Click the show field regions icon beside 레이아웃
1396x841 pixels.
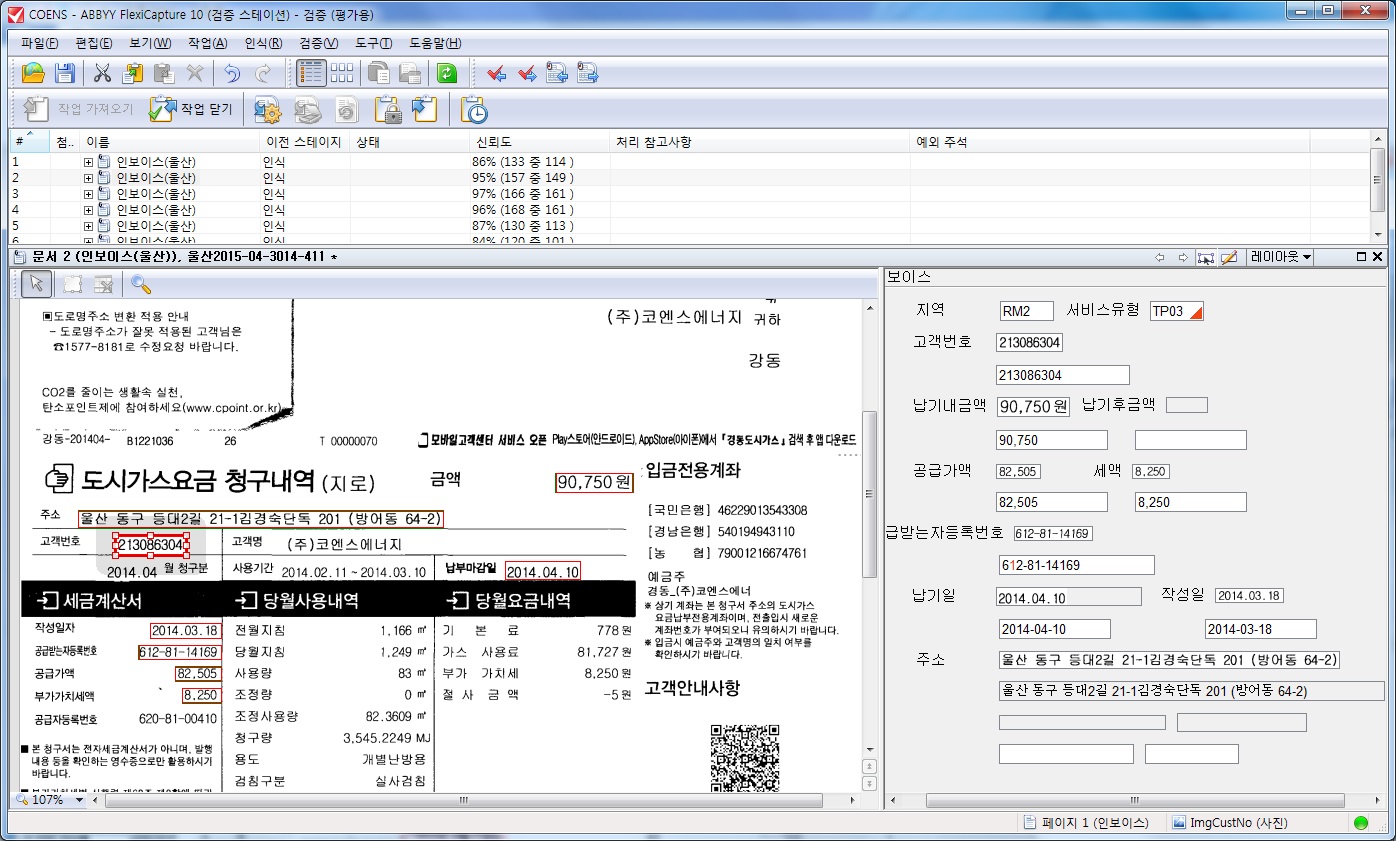pyautogui.click(x=1205, y=257)
